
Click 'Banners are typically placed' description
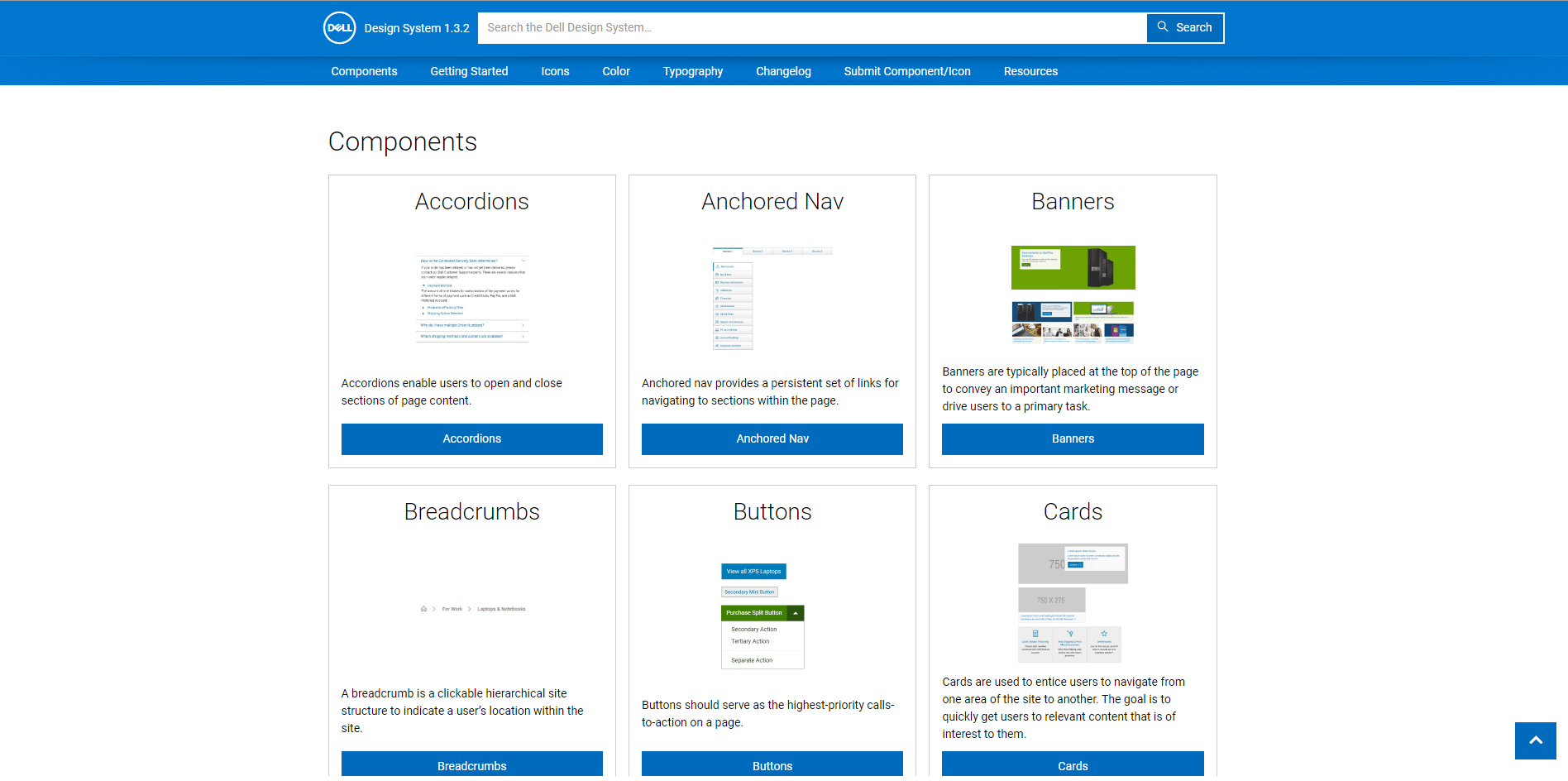tap(1070, 389)
